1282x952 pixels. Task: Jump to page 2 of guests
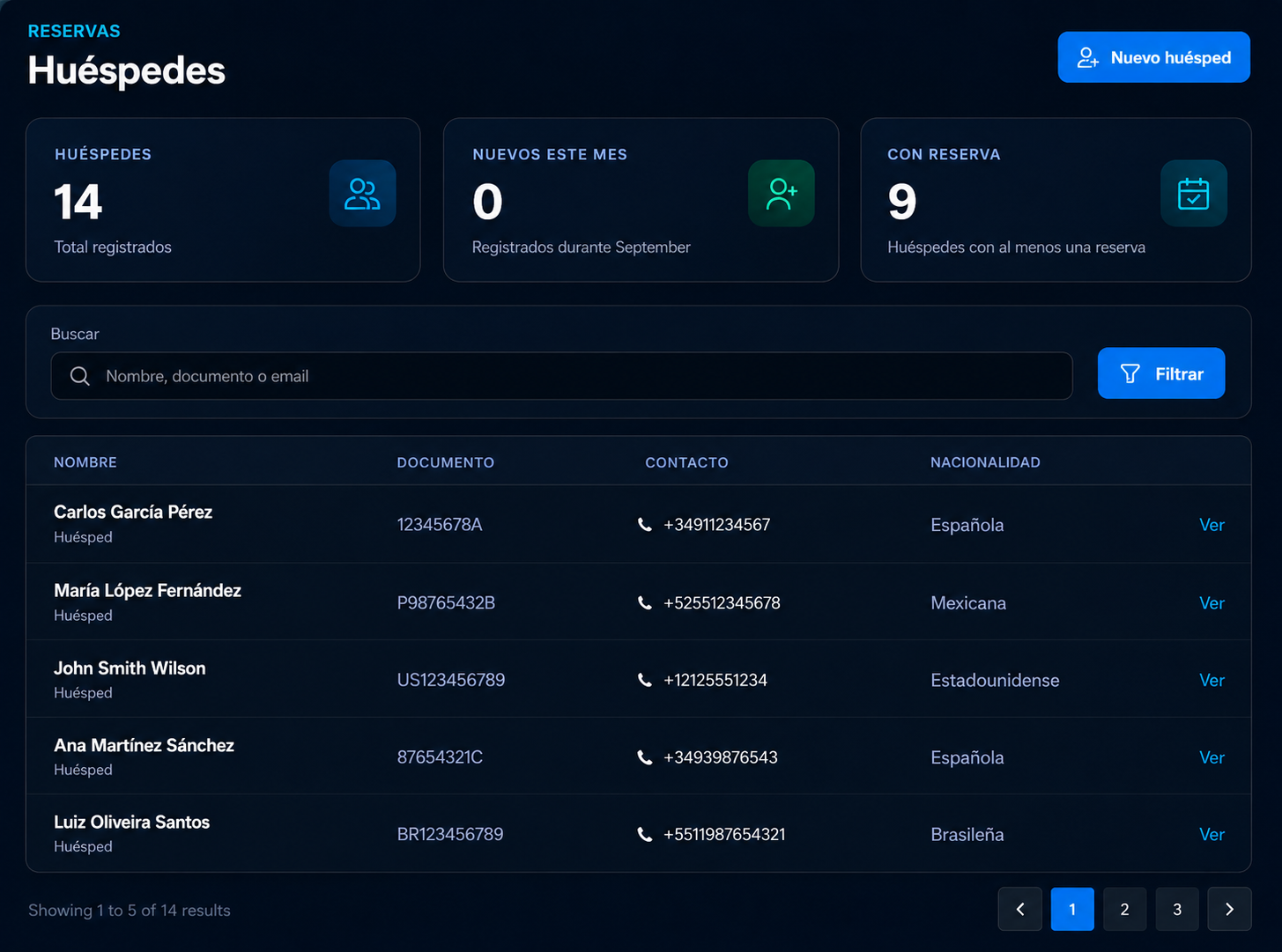(1124, 909)
